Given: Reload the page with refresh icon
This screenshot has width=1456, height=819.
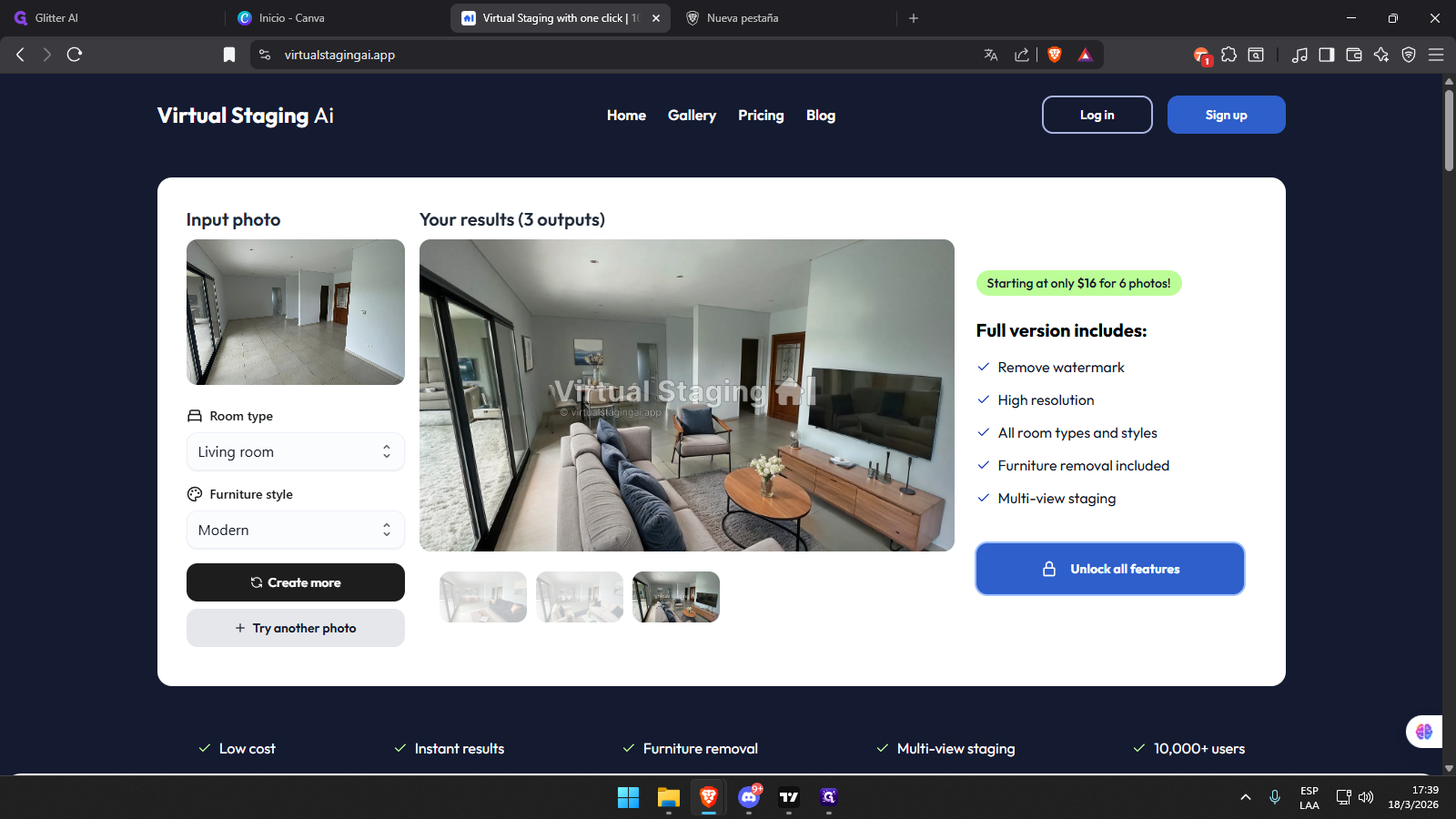Looking at the screenshot, I should (x=75, y=55).
